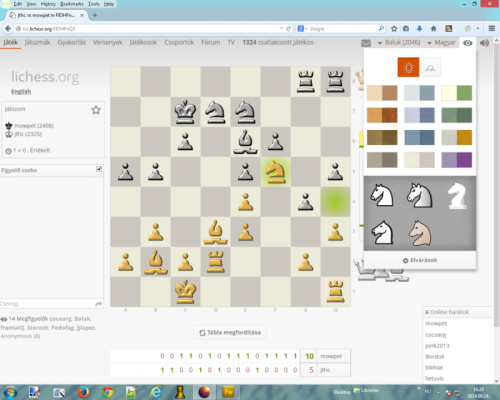Open the inbox envelope icon
500x400 pixels.
coord(366,43)
